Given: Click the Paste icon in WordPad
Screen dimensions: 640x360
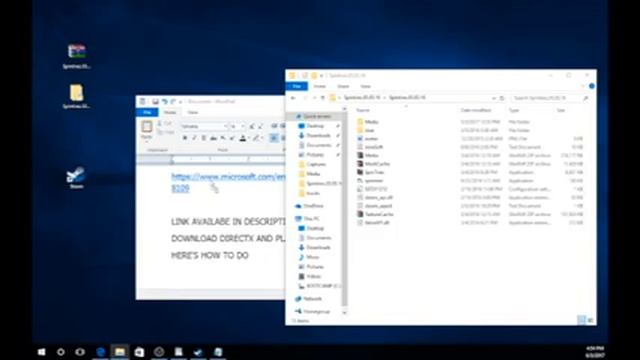Looking at the screenshot, I should [x=147, y=127].
